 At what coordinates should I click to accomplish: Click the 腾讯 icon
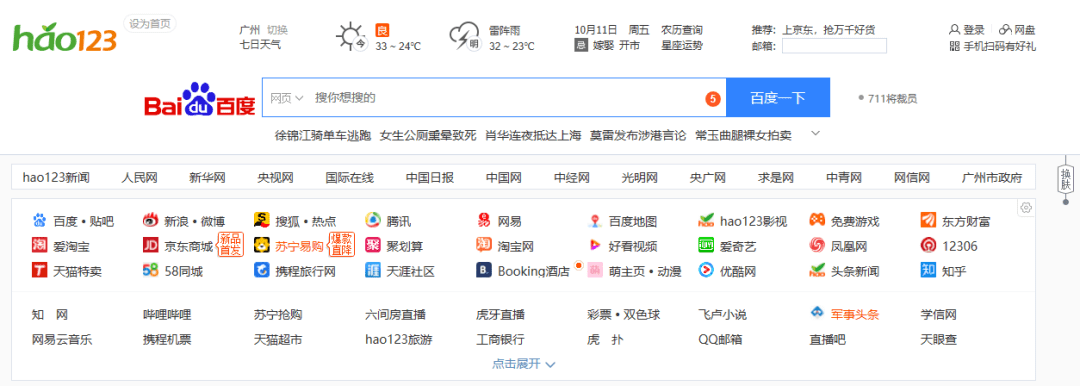pos(373,221)
